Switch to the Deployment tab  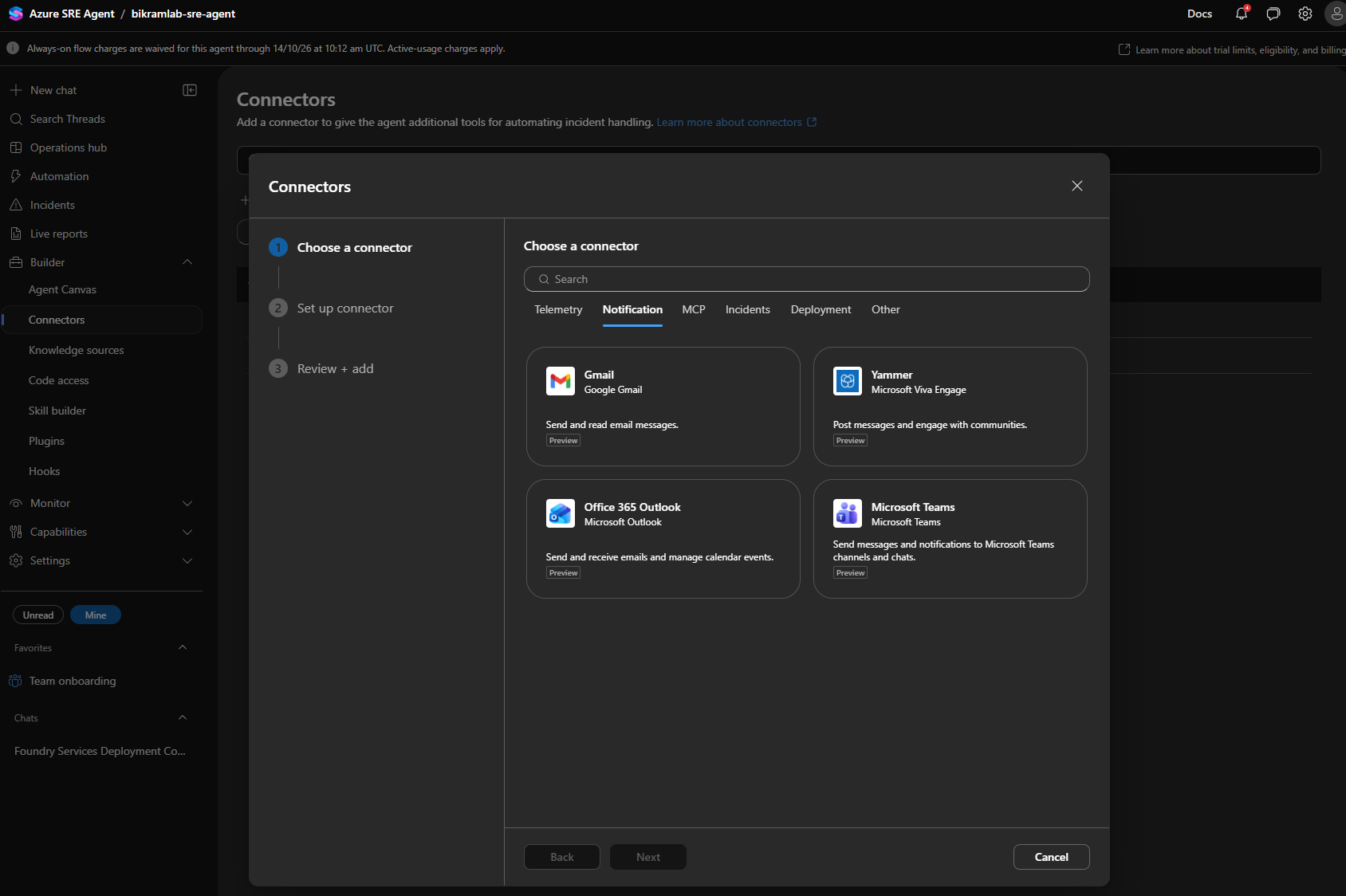pyautogui.click(x=821, y=309)
